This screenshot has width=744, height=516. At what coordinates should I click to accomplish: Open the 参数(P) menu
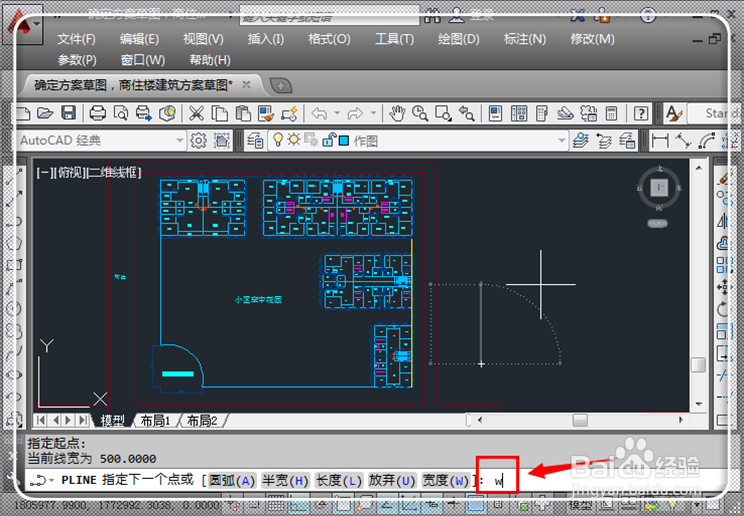pyautogui.click(x=77, y=60)
